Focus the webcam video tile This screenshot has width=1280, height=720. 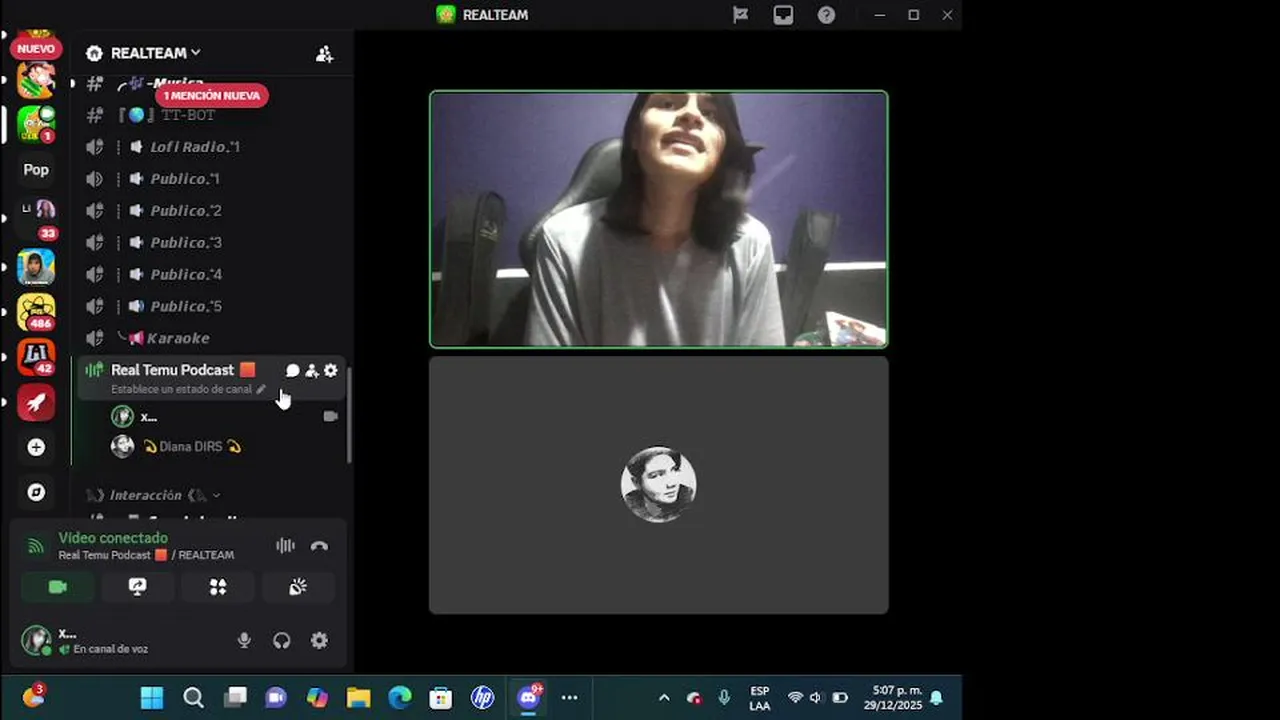[659, 219]
